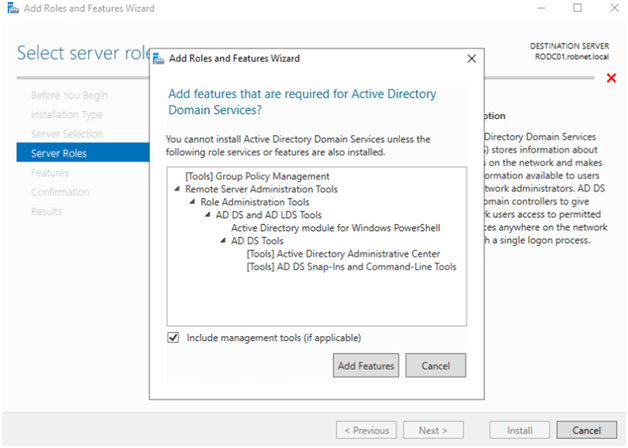Open the Installation Type step
Screen dimensions: 628x448
tap(66, 115)
